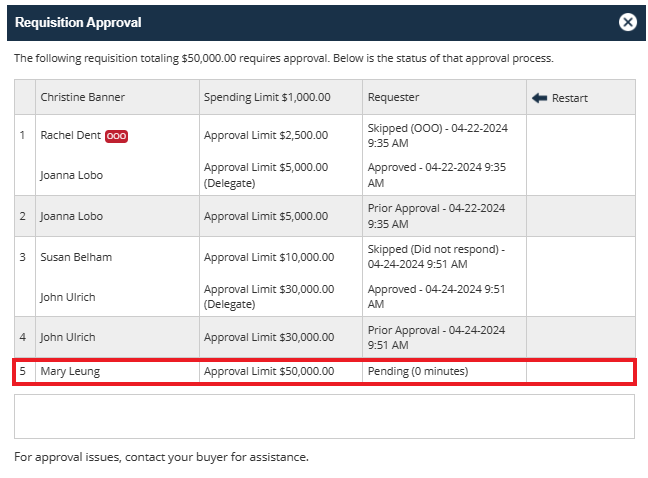Click Mary Leung in row 5

pyautogui.click(x=70, y=371)
